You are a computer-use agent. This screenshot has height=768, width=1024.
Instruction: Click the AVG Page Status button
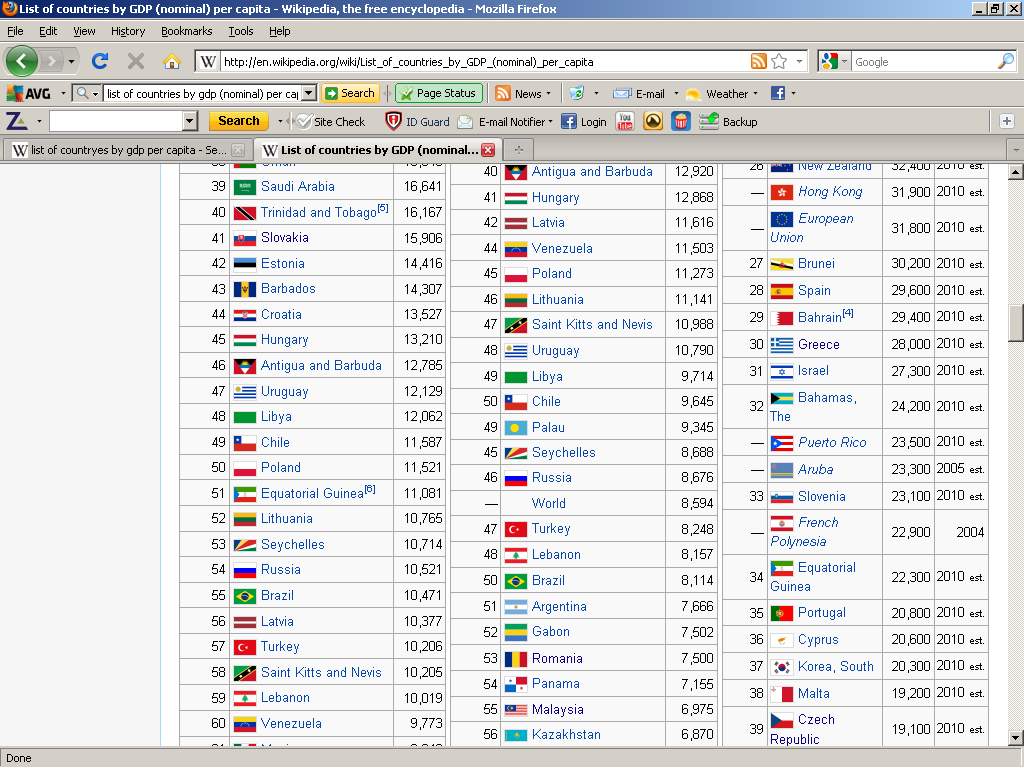point(439,93)
